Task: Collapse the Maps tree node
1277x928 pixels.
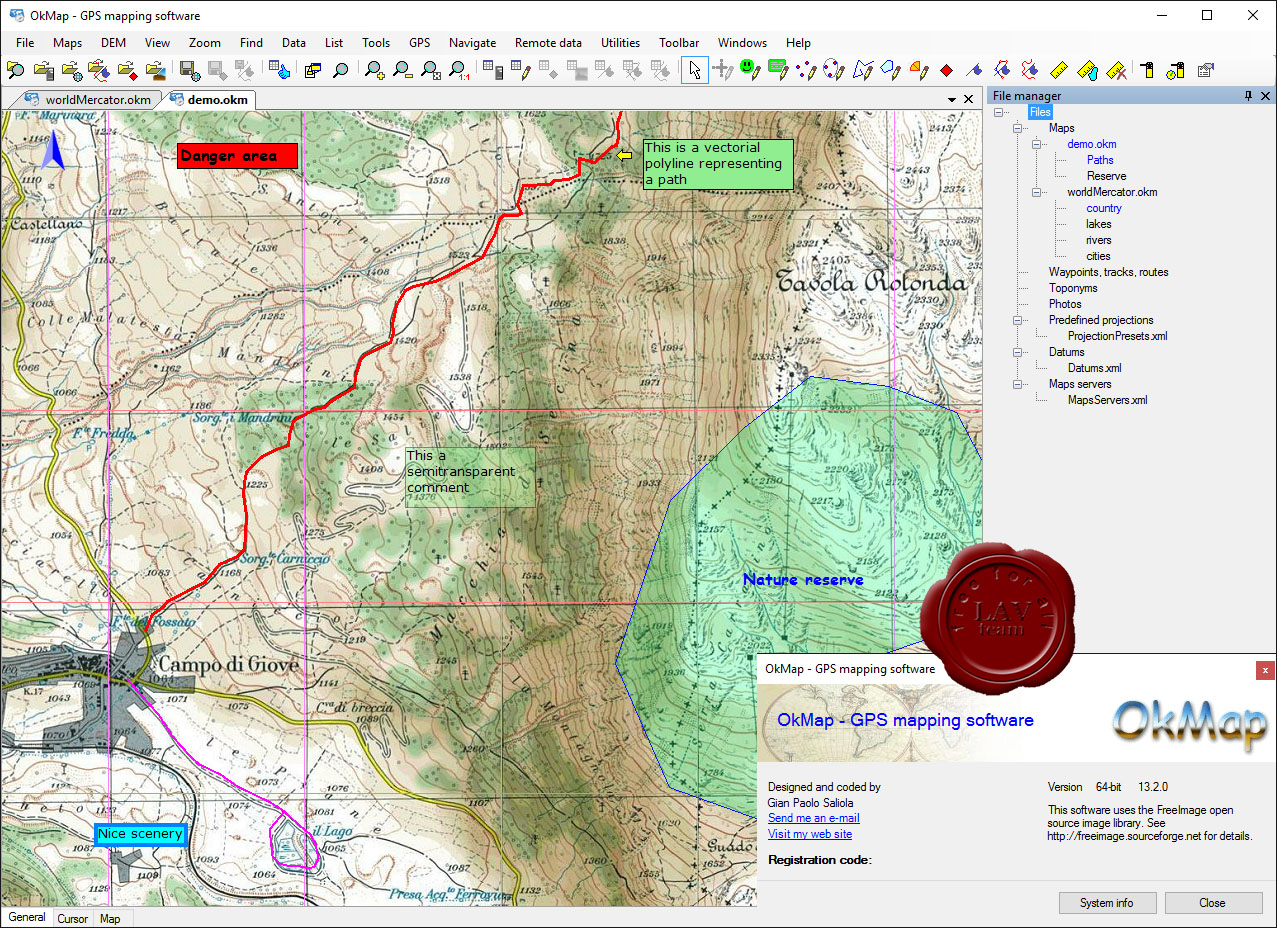Action: (x=1018, y=128)
